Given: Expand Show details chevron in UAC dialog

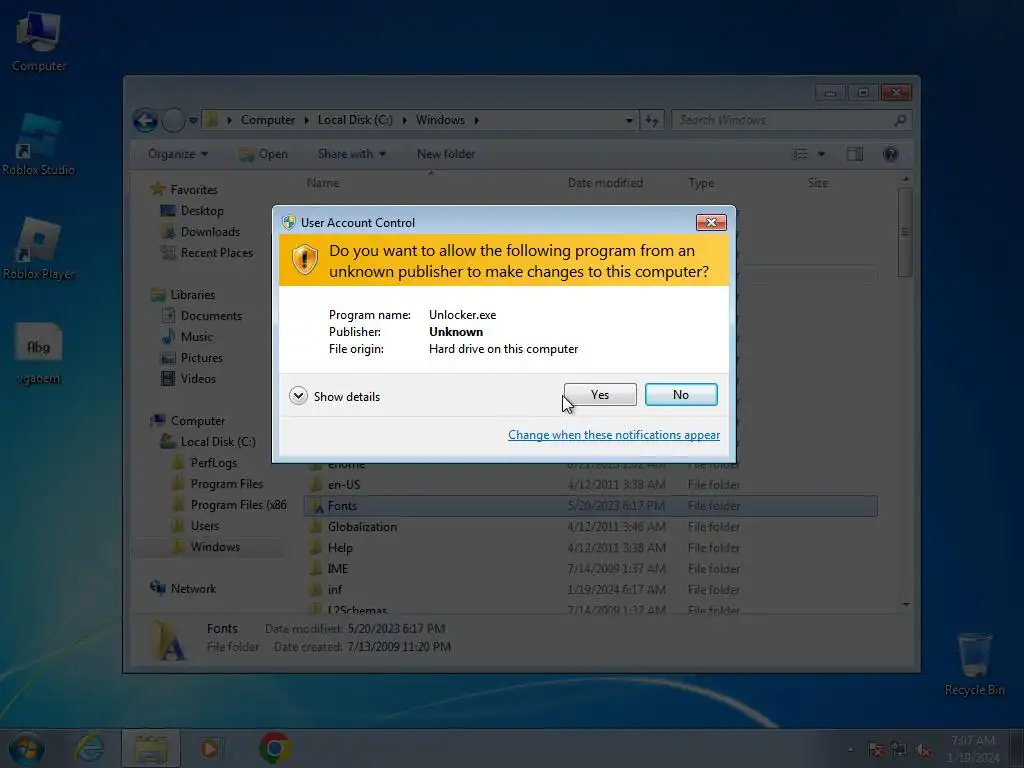Looking at the screenshot, I should (298, 396).
